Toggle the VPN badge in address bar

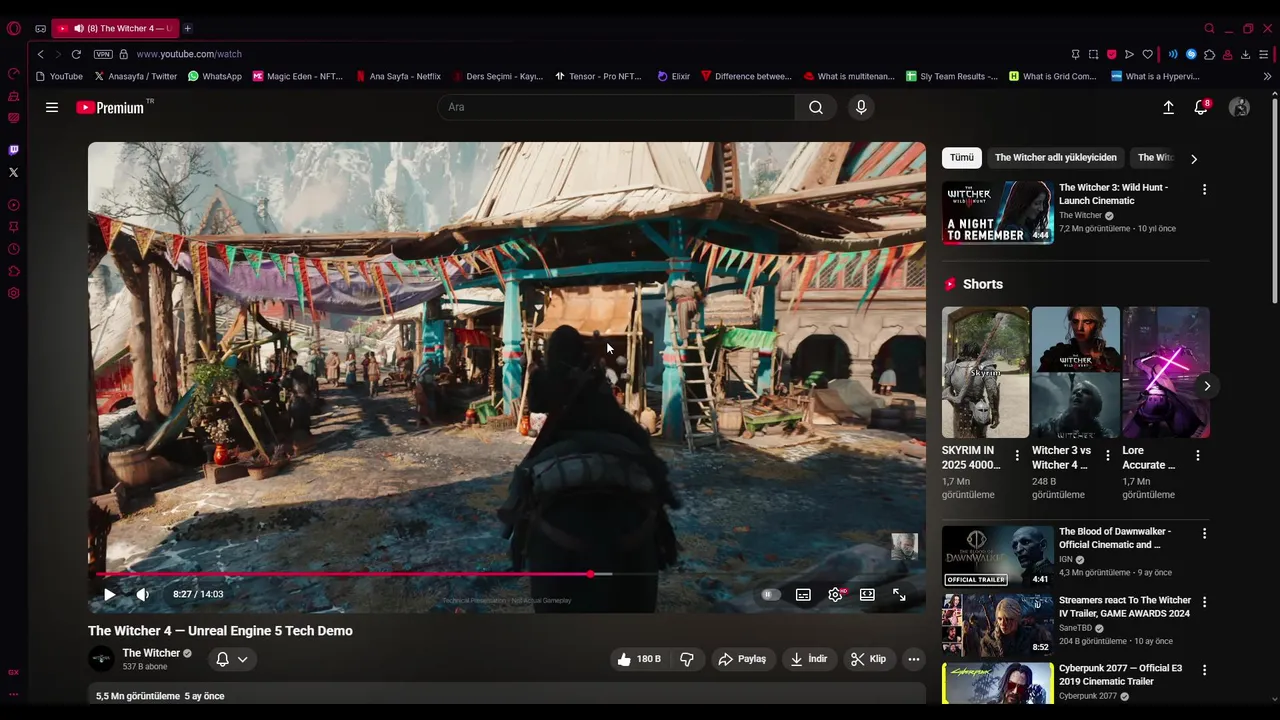[103, 54]
